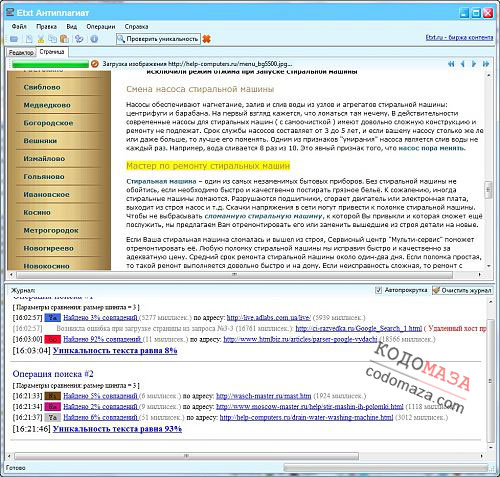Image resolution: width=500 pixels, height=477 pixels.
Task: Click the red cancel check icon
Action: [x=207, y=39]
